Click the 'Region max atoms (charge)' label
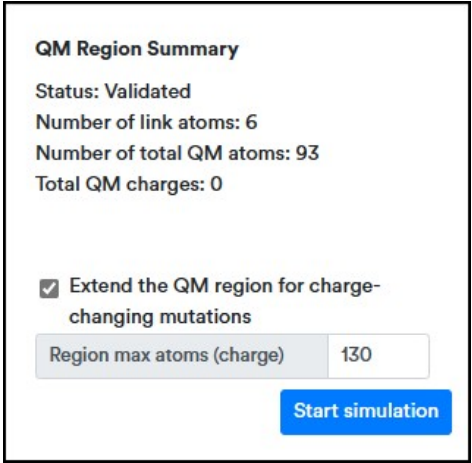The height and width of the screenshot is (463, 472). click(167, 355)
